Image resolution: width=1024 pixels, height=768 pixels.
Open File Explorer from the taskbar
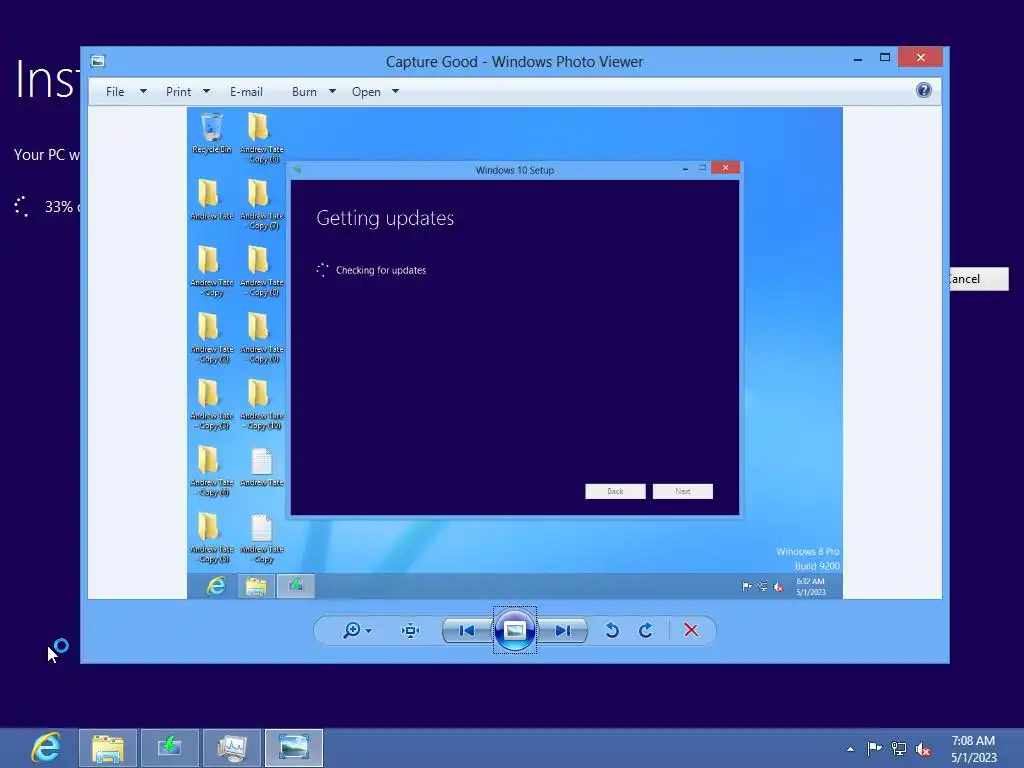click(x=108, y=748)
